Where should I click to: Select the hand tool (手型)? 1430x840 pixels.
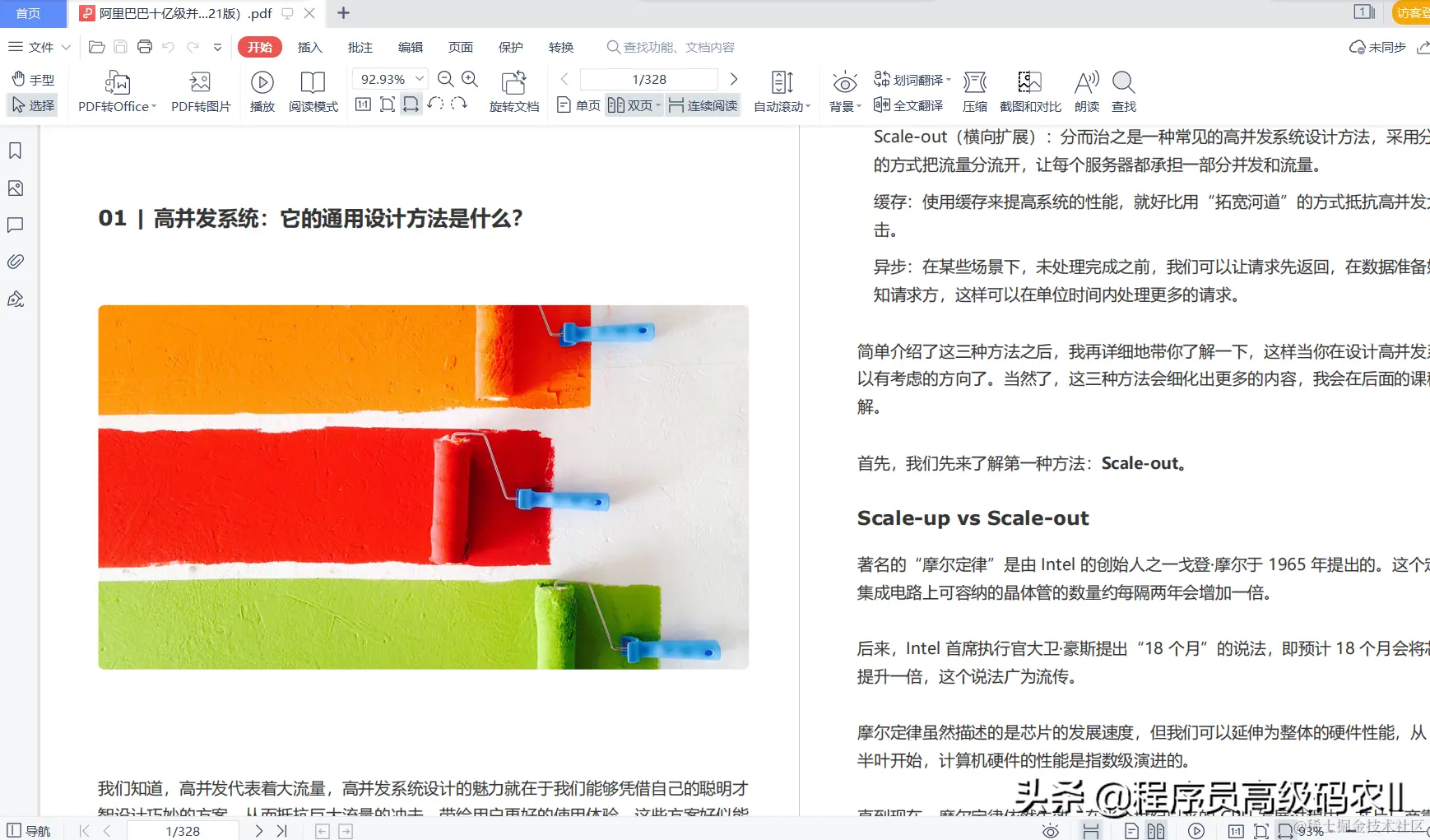click(x=32, y=79)
